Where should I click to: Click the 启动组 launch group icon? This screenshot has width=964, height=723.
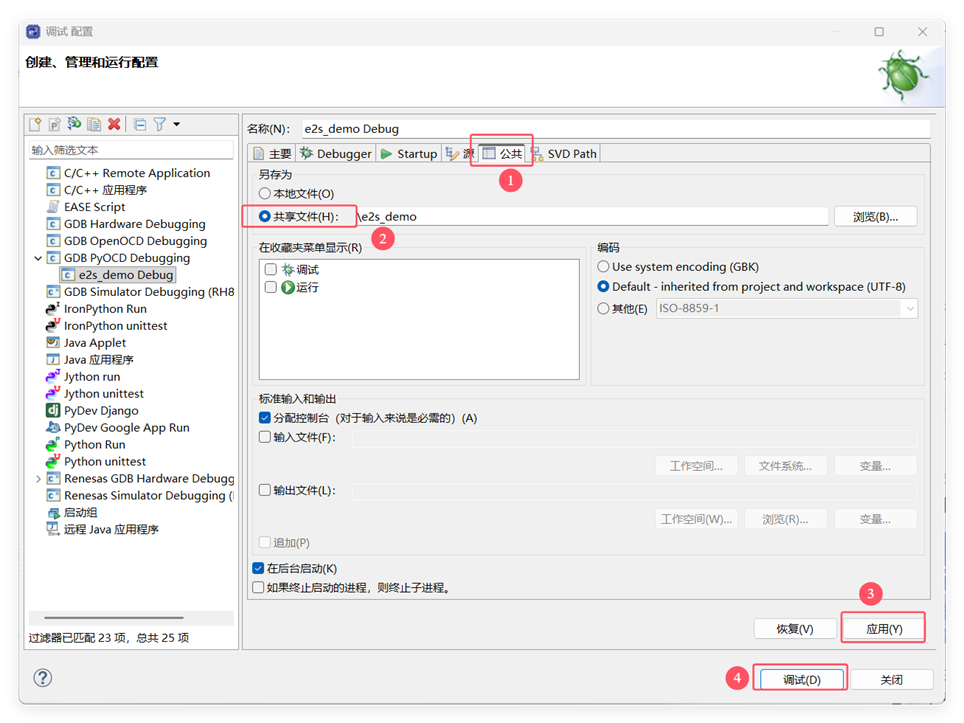(53, 512)
